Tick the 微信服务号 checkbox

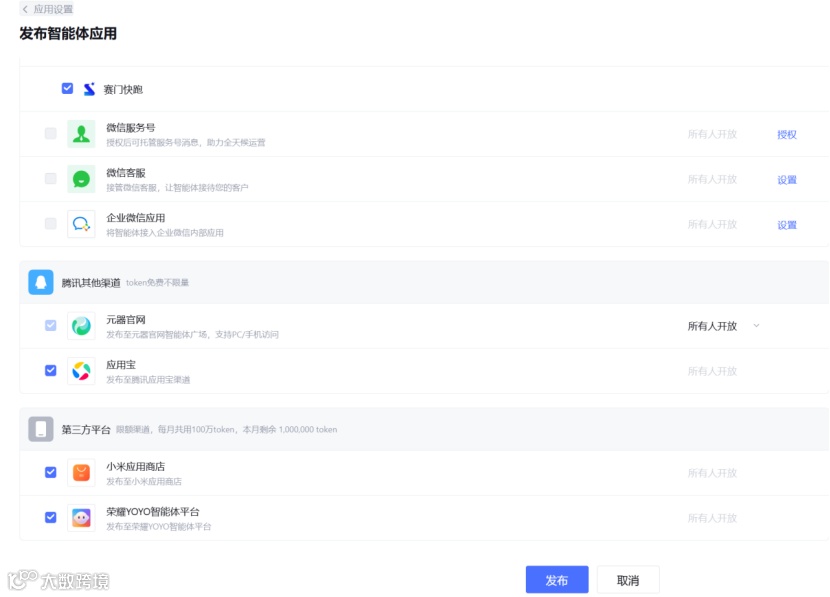tap(51, 133)
